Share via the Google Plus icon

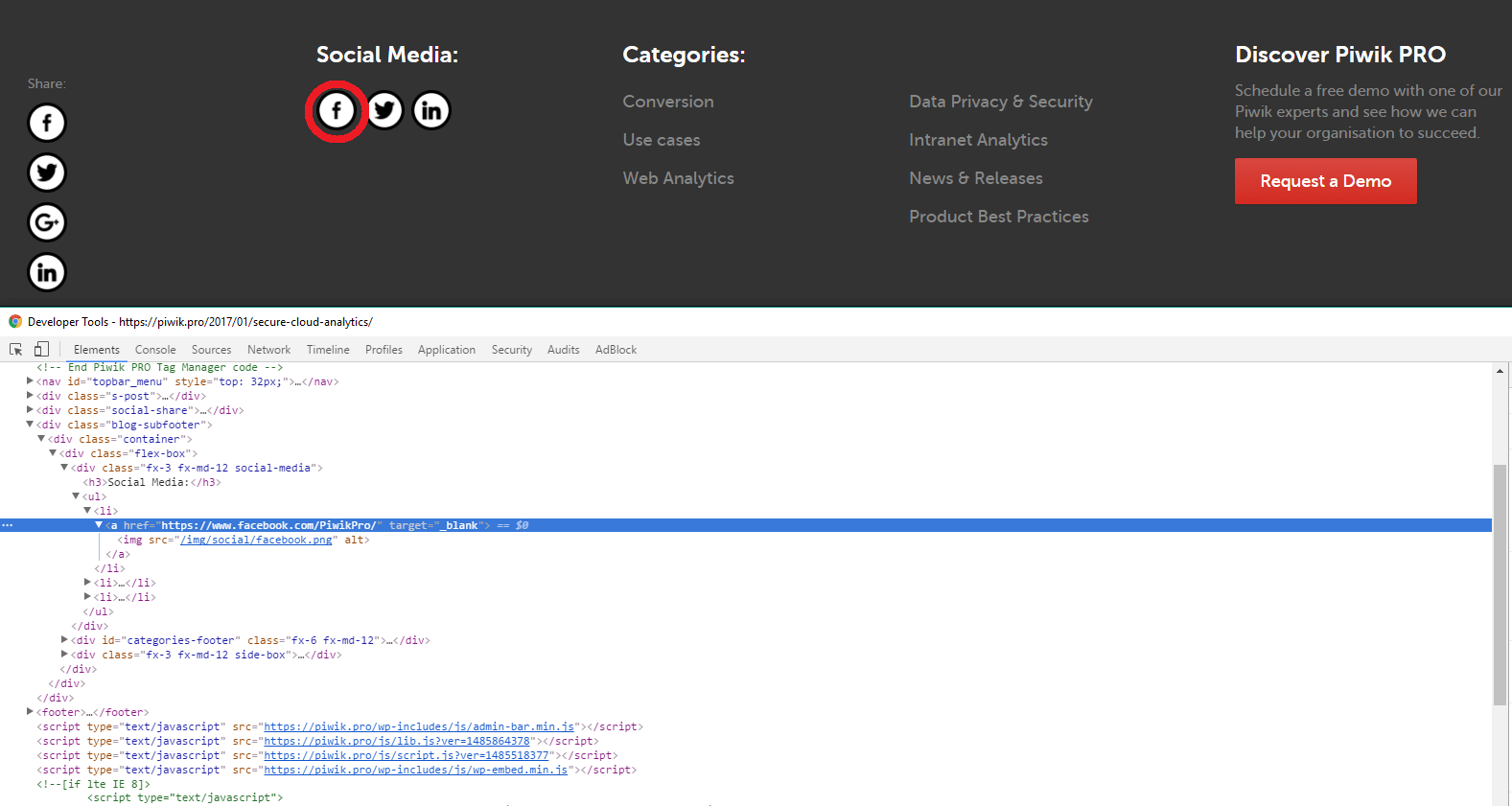[47, 222]
